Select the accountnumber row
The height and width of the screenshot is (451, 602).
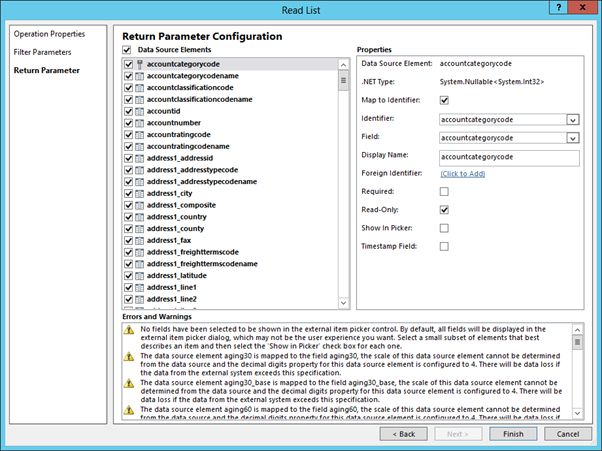click(230, 123)
